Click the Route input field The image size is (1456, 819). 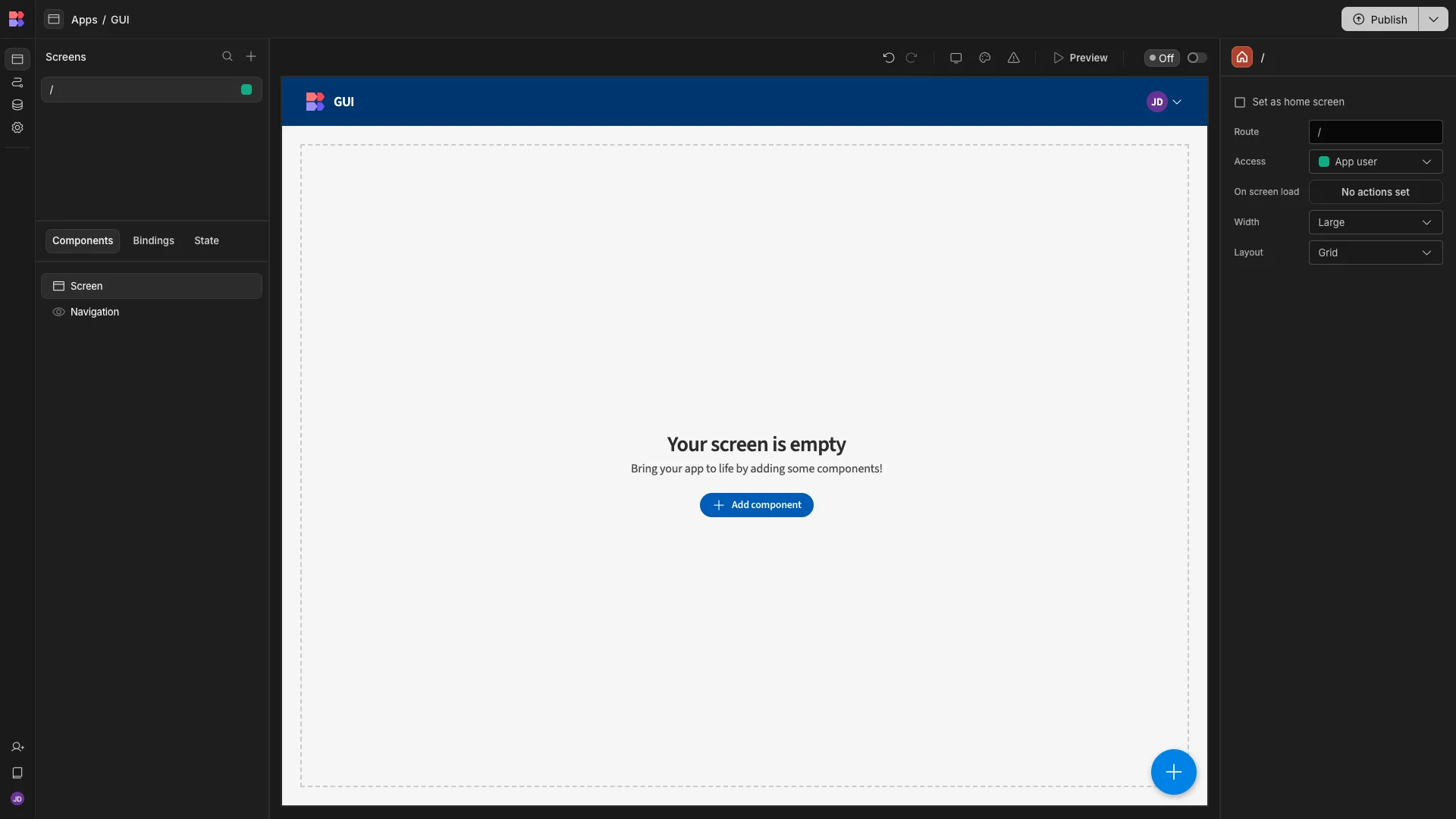pos(1375,132)
